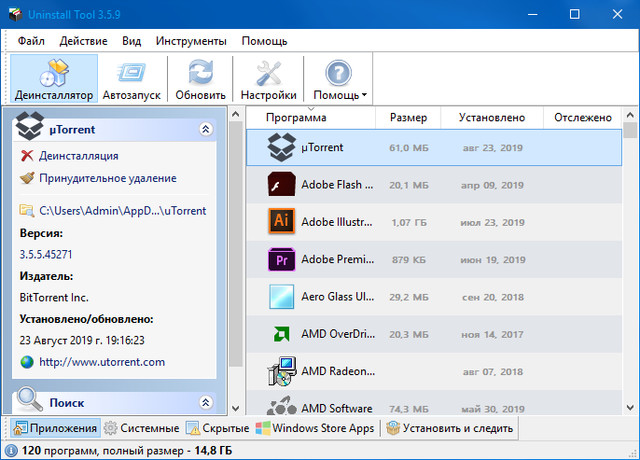Click Деинсталляция for µTorrent

click(x=78, y=156)
